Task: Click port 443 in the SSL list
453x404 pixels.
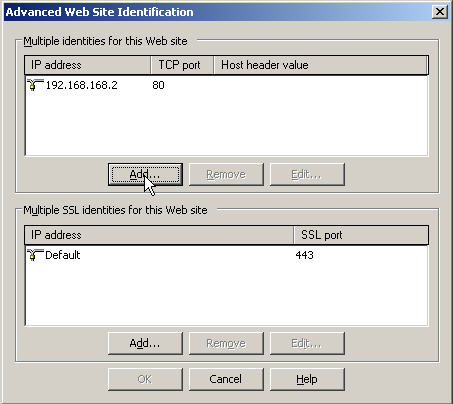Action: pyautogui.click(x=304, y=255)
